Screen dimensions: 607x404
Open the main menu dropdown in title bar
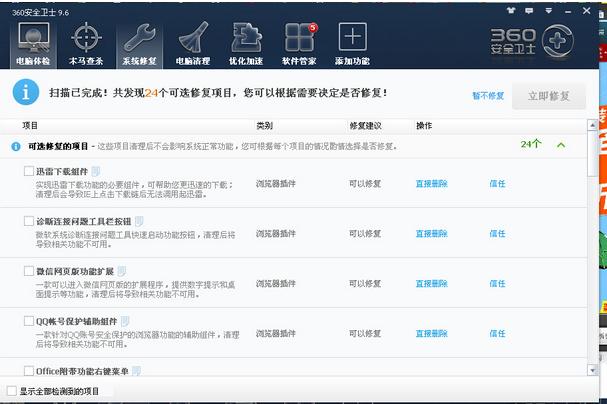[549, 11]
